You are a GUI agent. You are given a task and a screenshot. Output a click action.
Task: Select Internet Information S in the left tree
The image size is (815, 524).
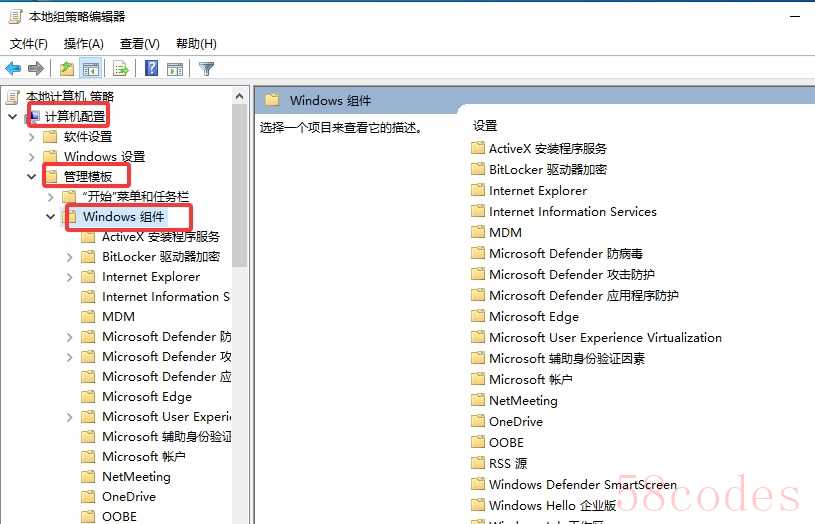166,297
